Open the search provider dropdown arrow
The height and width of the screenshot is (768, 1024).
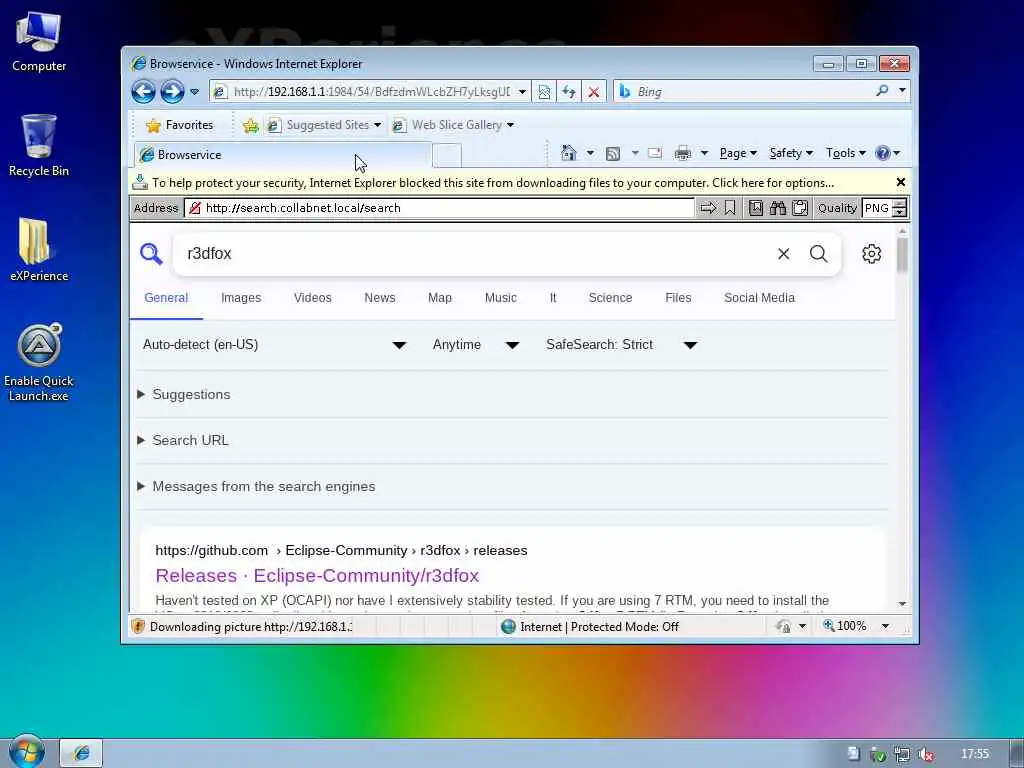(x=902, y=91)
